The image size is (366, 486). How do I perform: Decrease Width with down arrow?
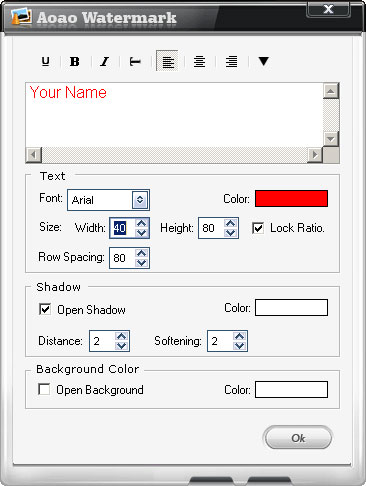[142, 233]
